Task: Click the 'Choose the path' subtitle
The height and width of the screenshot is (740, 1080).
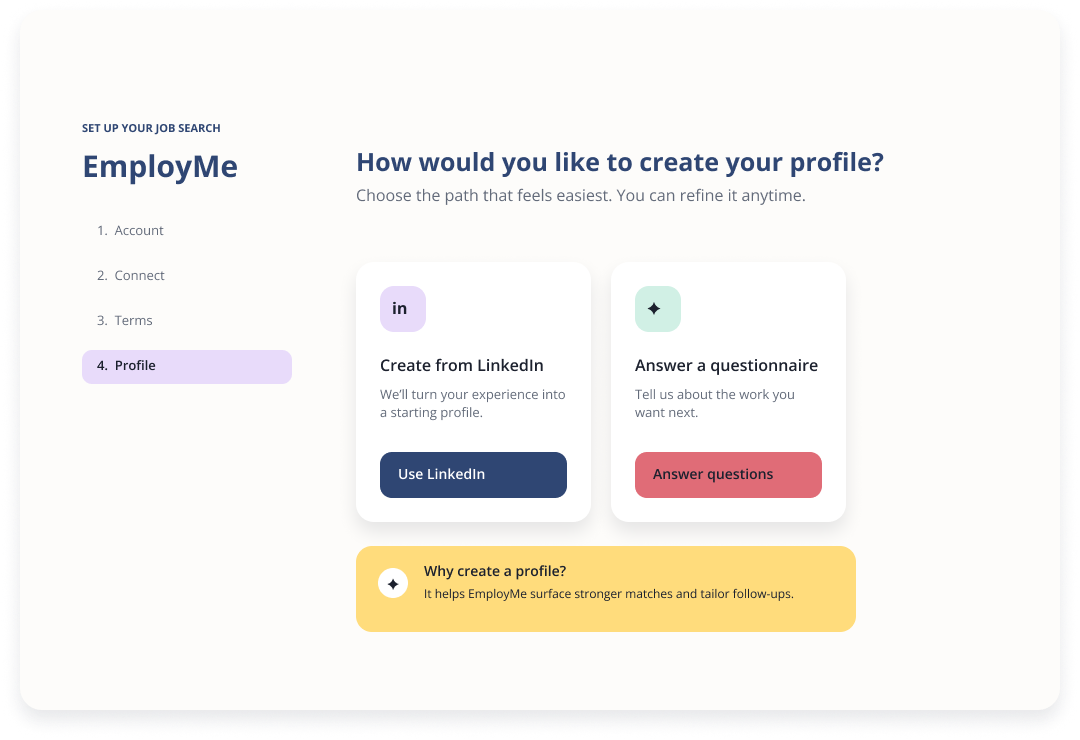Action: [x=581, y=196]
